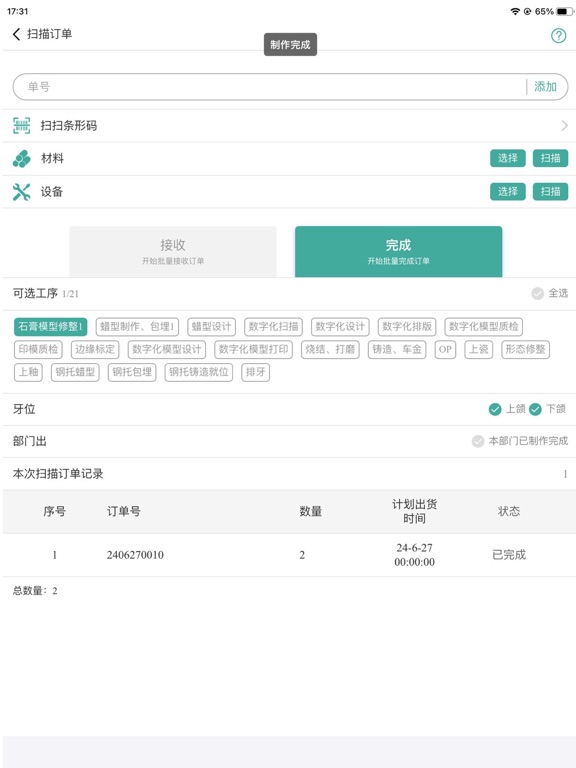Tap the 材料 materials icon
The height and width of the screenshot is (768, 576).
22,159
